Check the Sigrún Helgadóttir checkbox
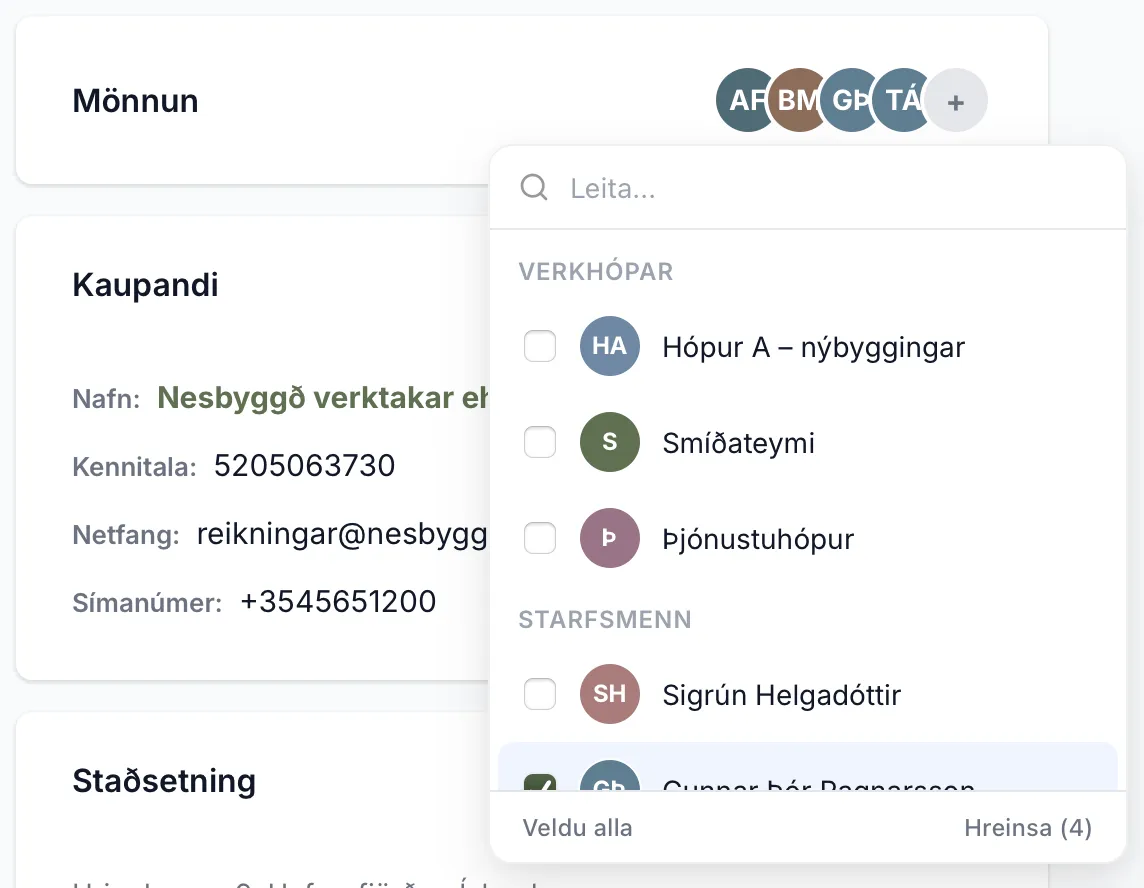 540,694
